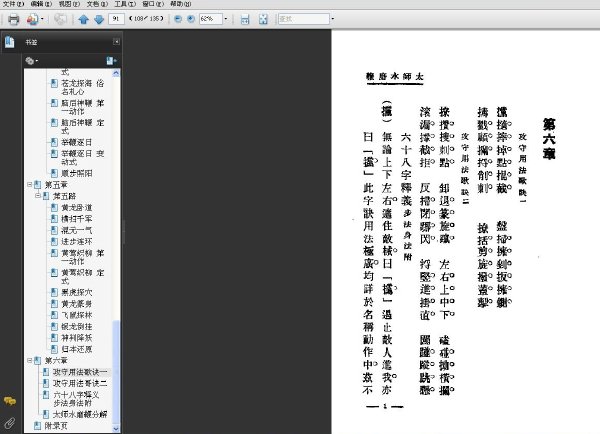This screenshot has width=600, height=434.
Task: Select the 第六章 bookmark
Action: 56,361
